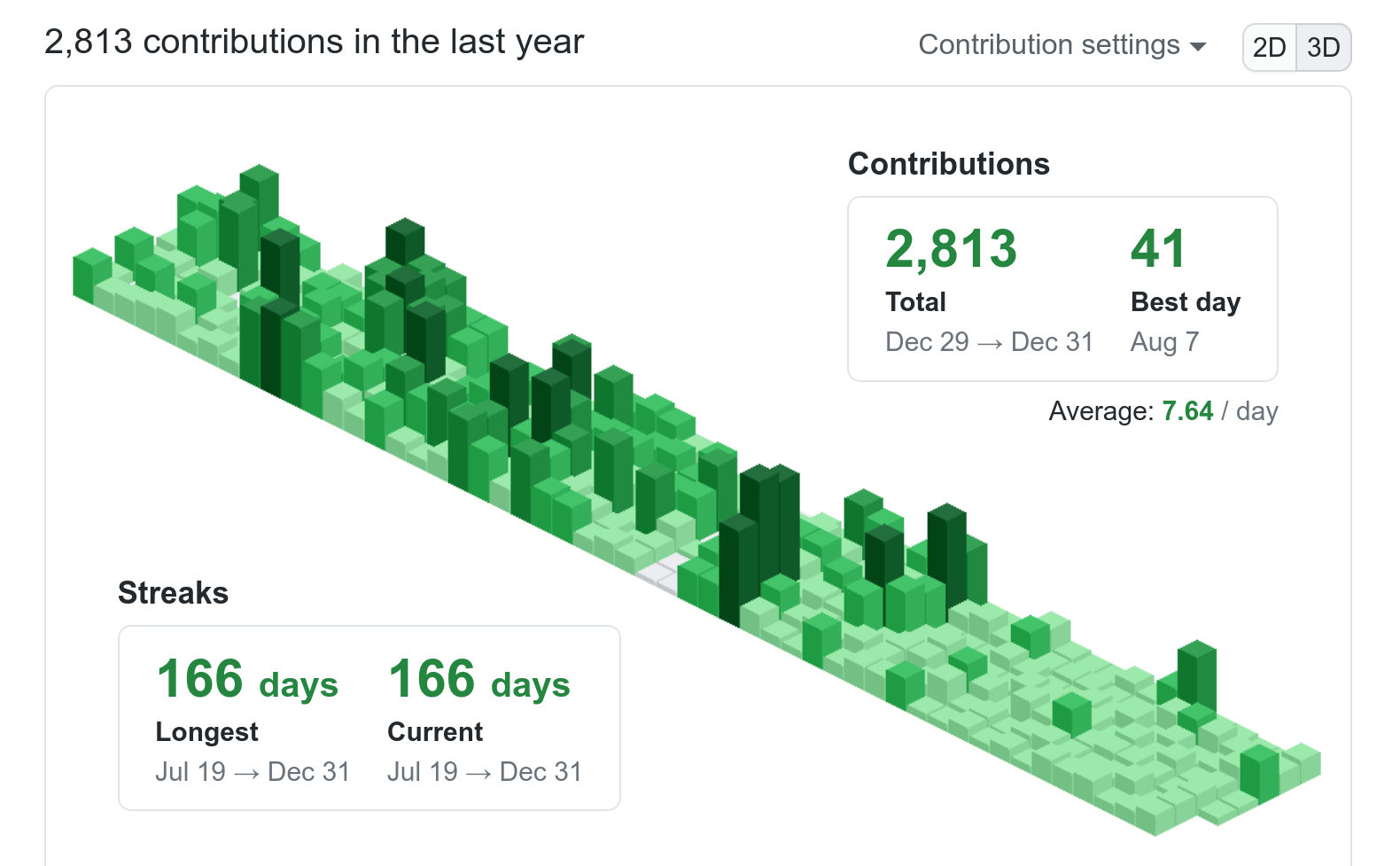
Task: Click the Streaks section heading
Action: [x=173, y=593]
